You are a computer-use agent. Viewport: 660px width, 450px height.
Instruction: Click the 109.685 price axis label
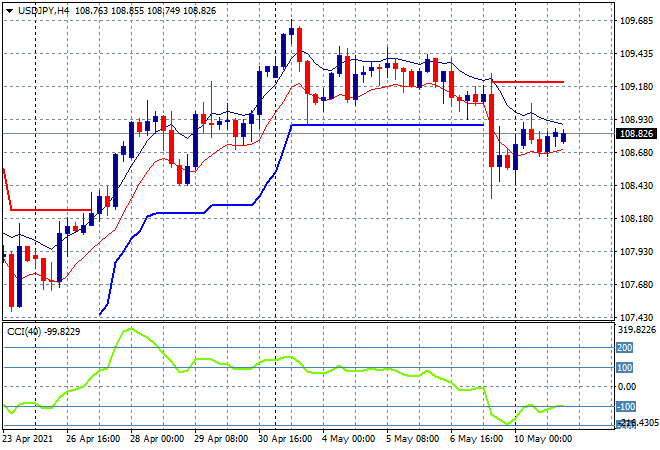636,20
